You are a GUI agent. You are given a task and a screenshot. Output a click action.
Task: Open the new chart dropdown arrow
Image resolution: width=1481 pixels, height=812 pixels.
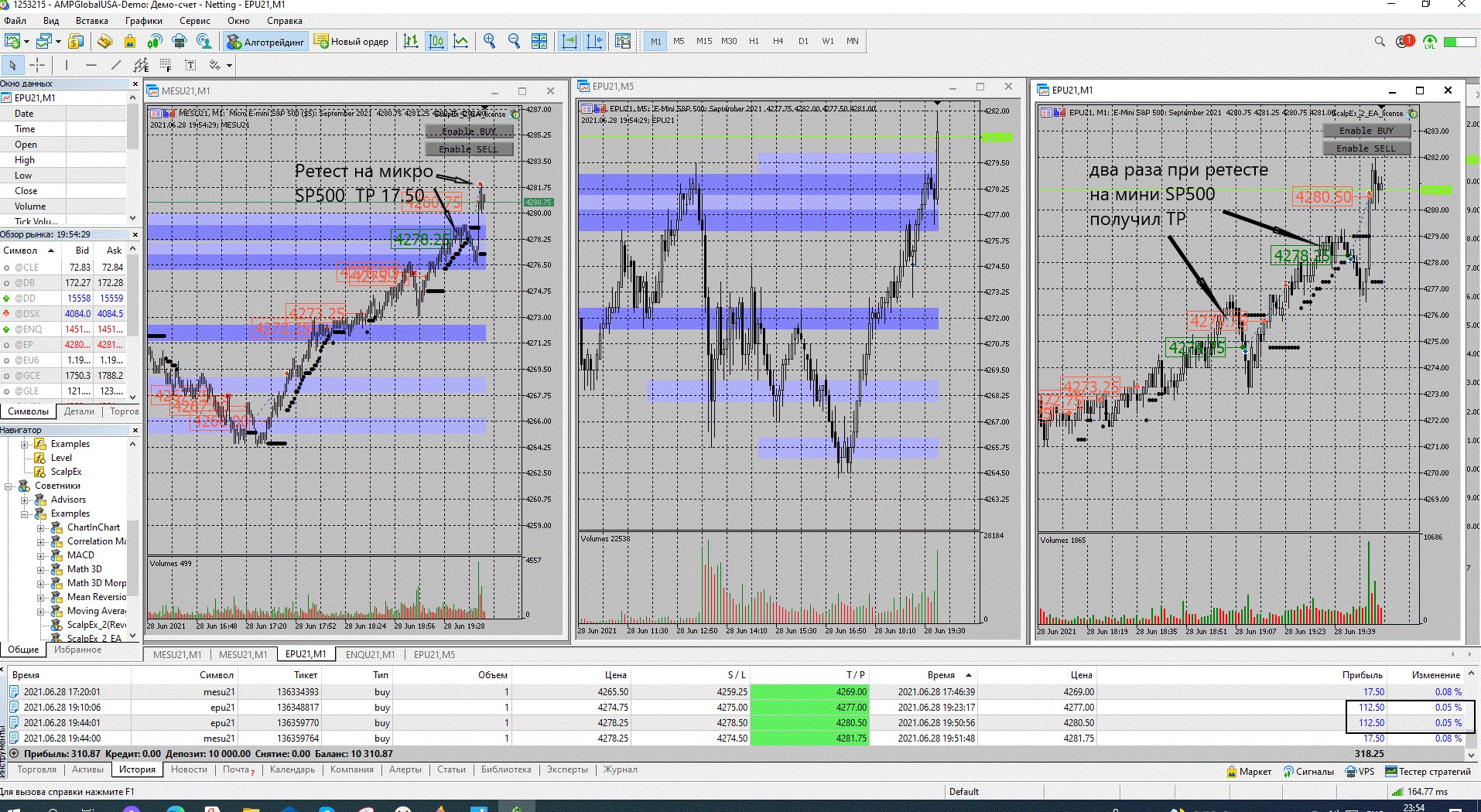click(x=27, y=42)
